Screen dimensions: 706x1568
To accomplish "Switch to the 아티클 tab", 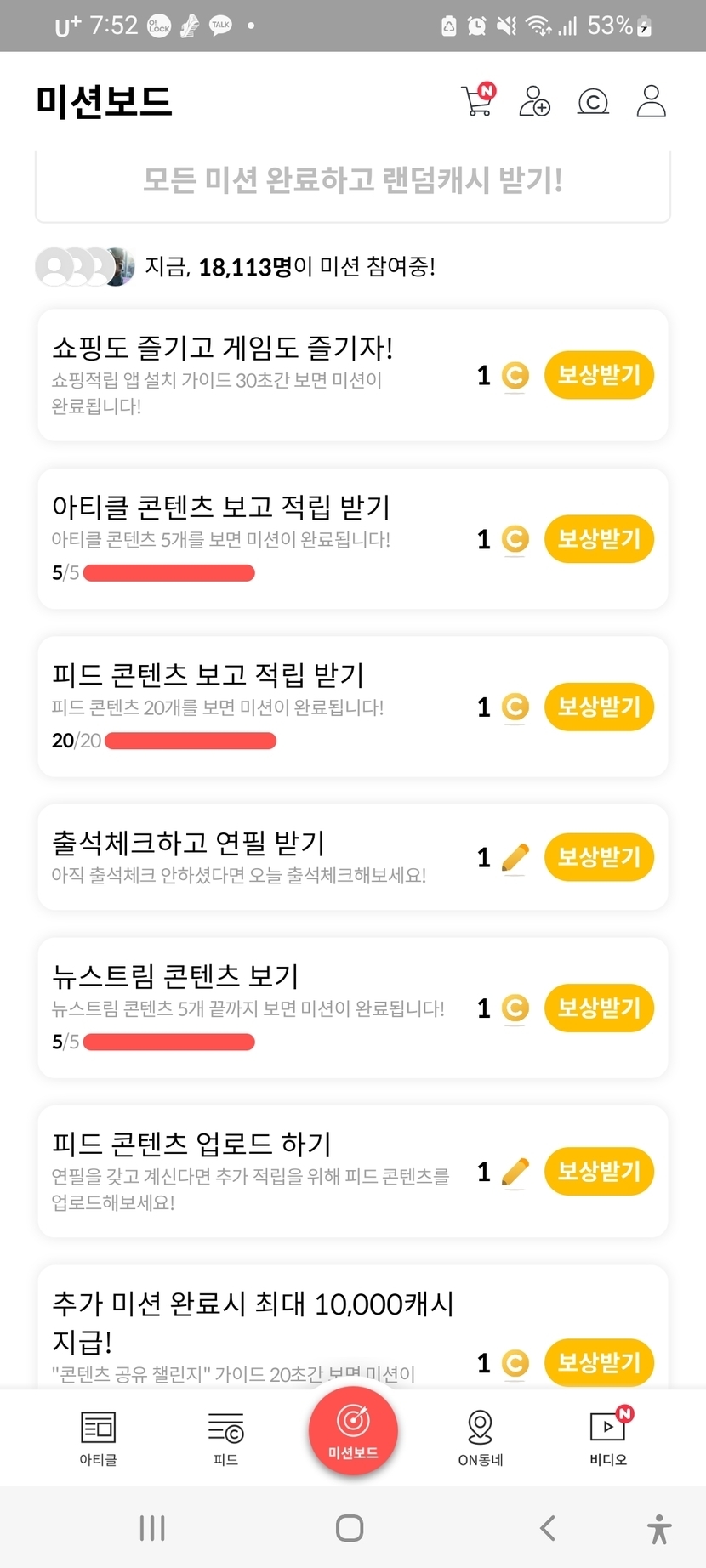I will [98, 1437].
